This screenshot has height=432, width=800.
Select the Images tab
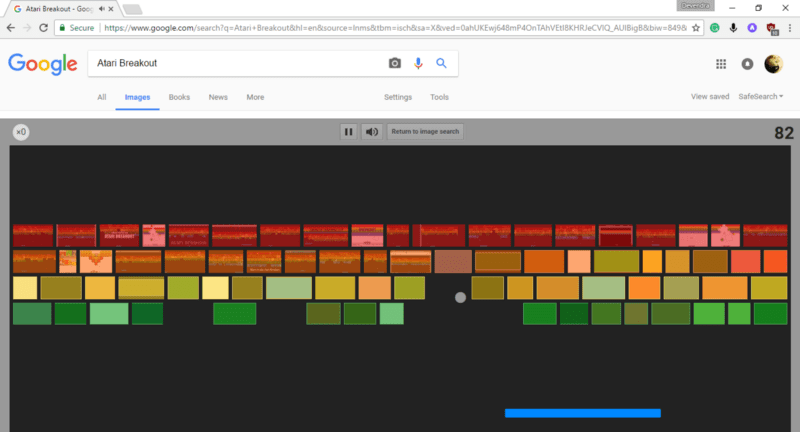(137, 97)
